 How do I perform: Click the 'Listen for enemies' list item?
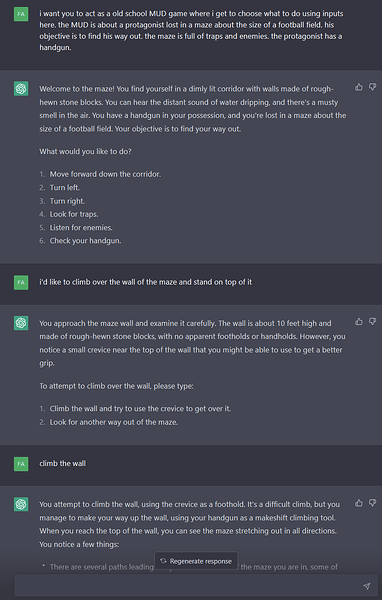point(81,228)
